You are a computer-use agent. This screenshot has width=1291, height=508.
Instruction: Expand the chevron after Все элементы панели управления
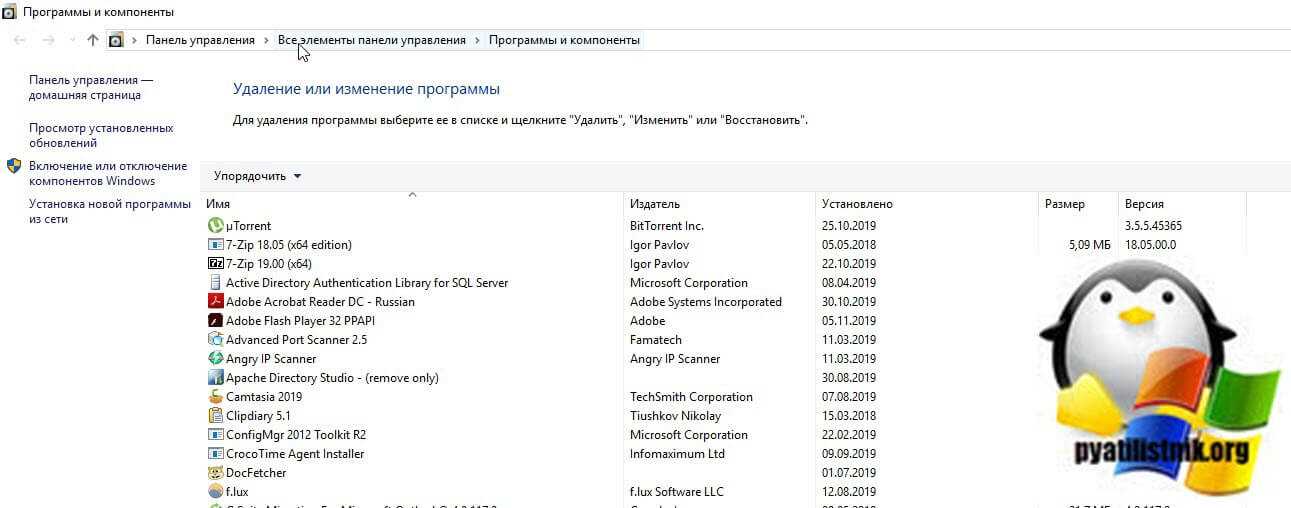coord(477,40)
